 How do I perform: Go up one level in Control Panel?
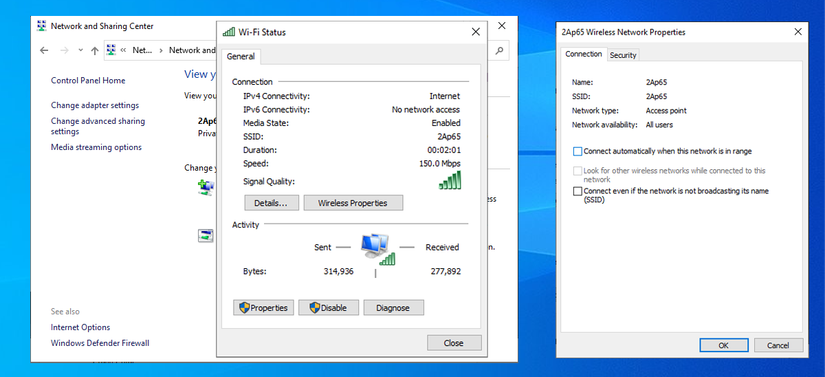95,50
